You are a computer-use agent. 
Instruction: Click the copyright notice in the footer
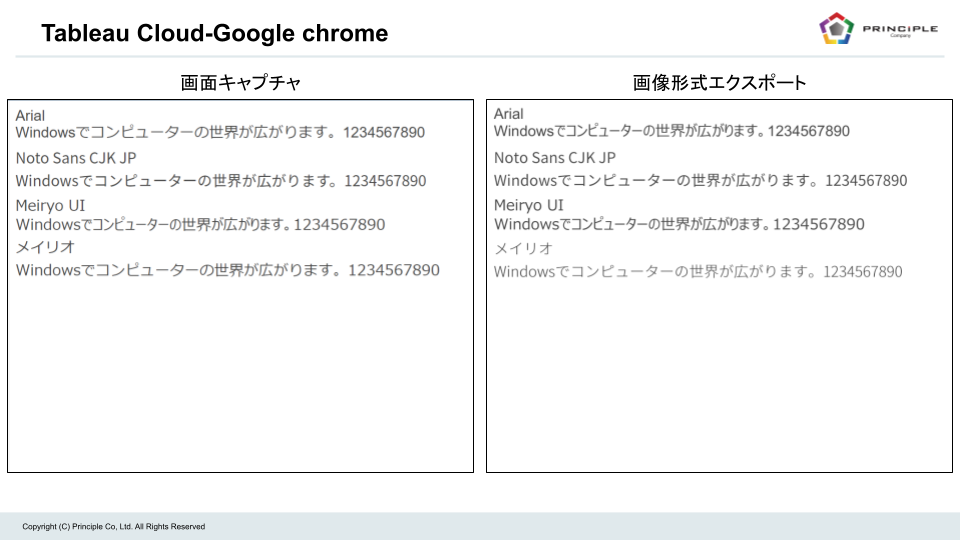click(x=114, y=527)
